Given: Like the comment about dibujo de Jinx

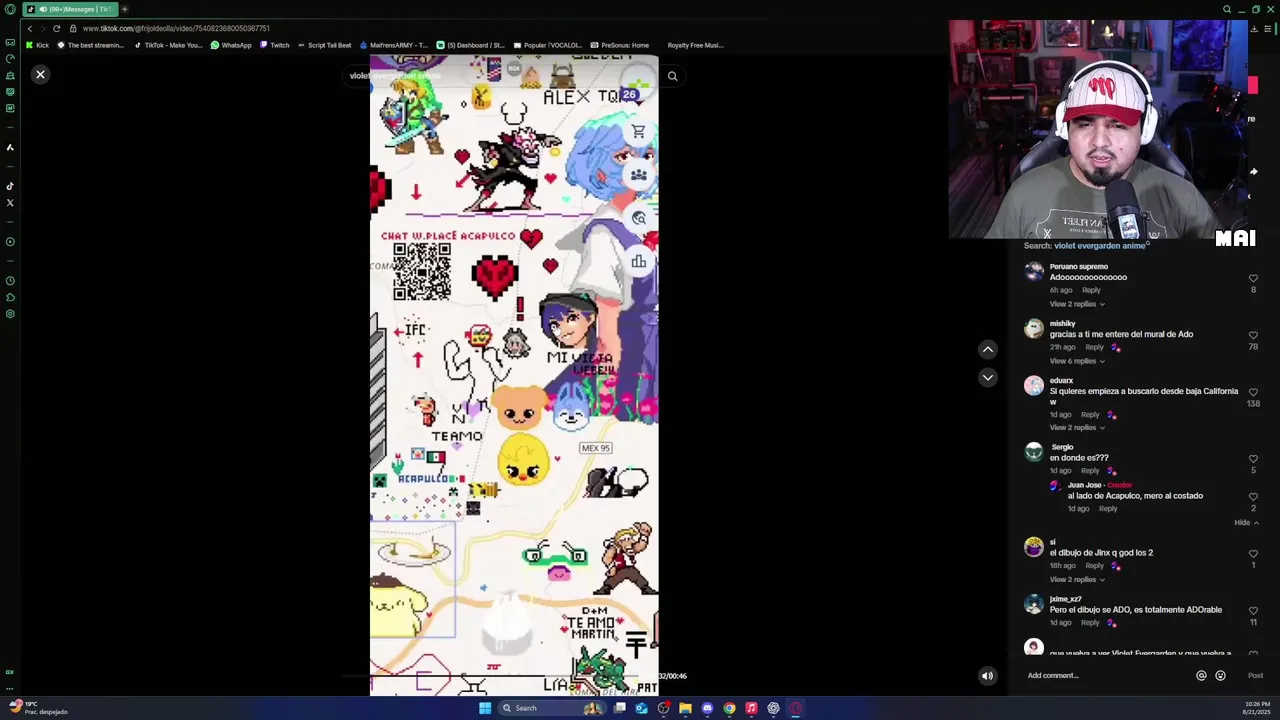Looking at the screenshot, I should click(x=1253, y=554).
